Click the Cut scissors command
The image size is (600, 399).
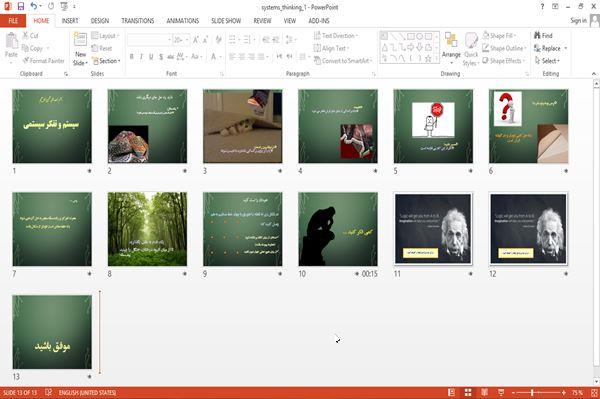pyautogui.click(x=31, y=36)
